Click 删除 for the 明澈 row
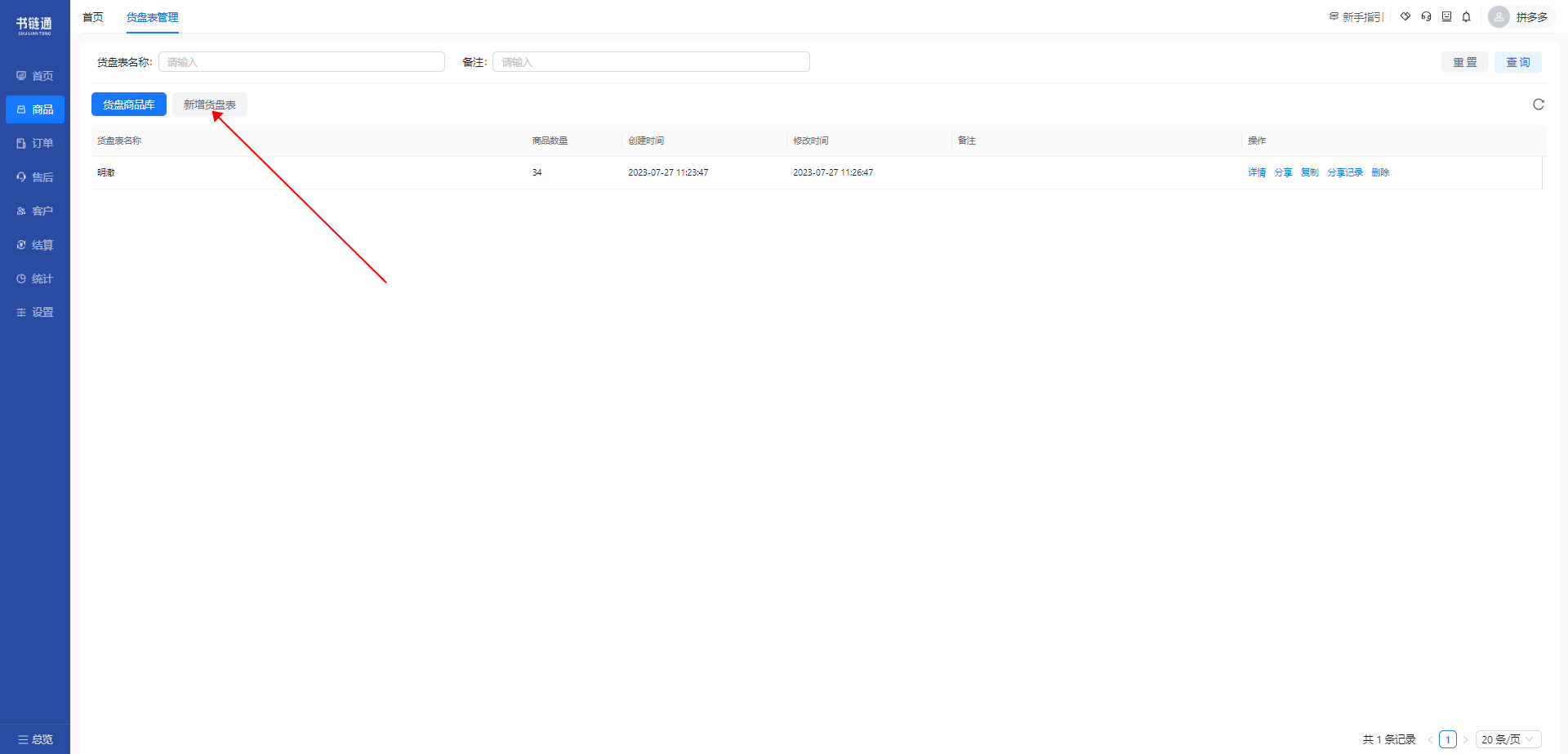 click(x=1380, y=172)
